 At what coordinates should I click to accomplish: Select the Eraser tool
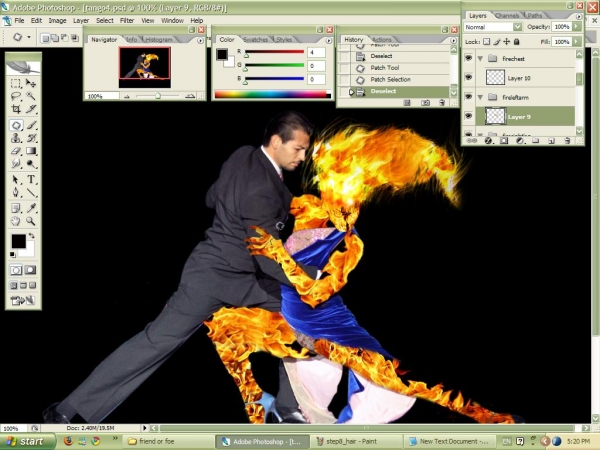pyautogui.click(x=16, y=151)
